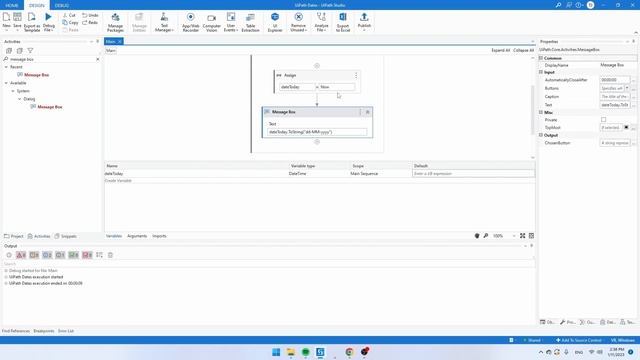This screenshot has width=640, height=360.
Task: Toggle green verbose filter in Output
Action: pos(73,255)
